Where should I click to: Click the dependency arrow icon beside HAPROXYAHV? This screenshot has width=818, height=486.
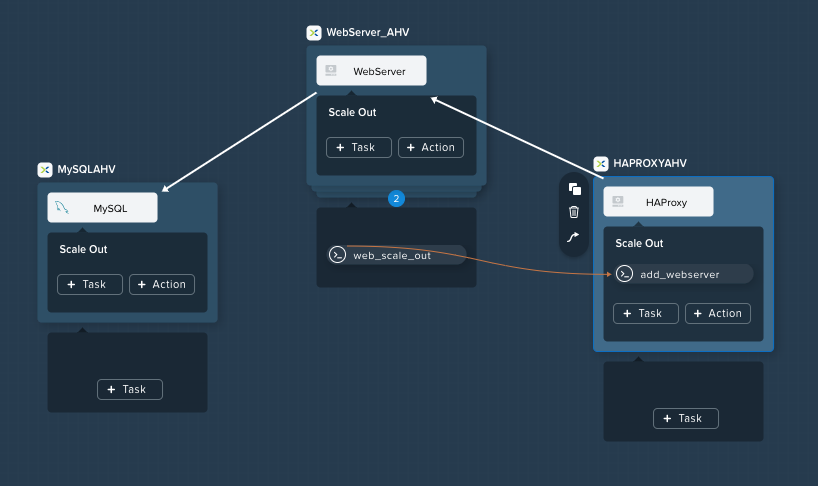pyautogui.click(x=573, y=237)
